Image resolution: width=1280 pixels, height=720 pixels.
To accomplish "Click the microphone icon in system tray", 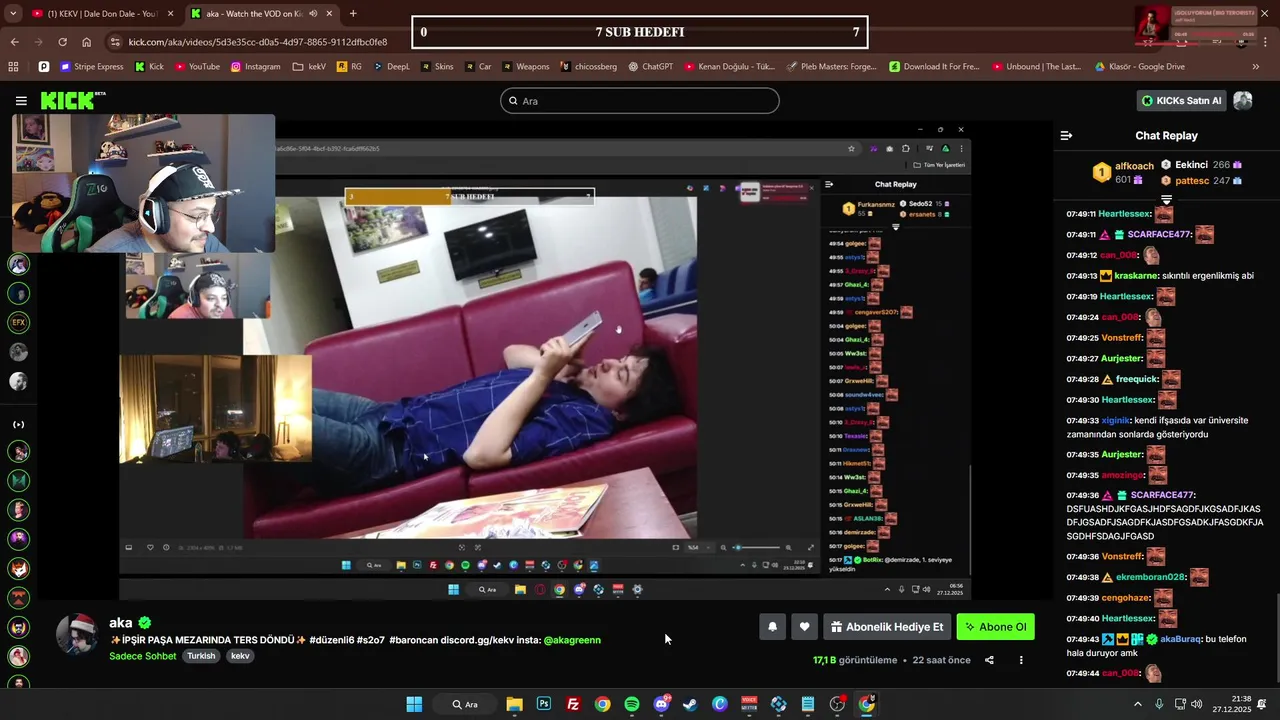I will [x=1160, y=704].
